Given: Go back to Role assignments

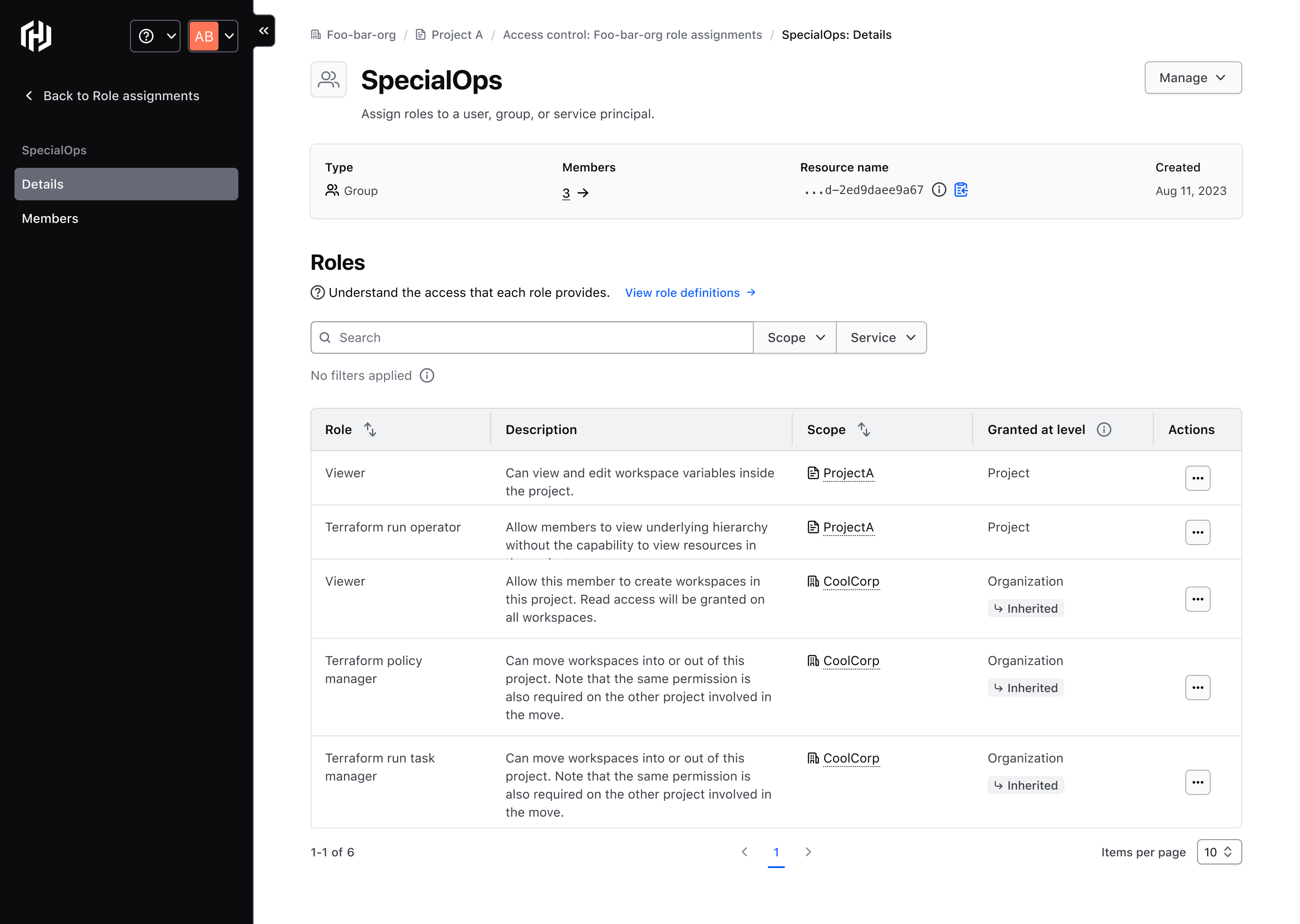Looking at the screenshot, I should point(112,96).
